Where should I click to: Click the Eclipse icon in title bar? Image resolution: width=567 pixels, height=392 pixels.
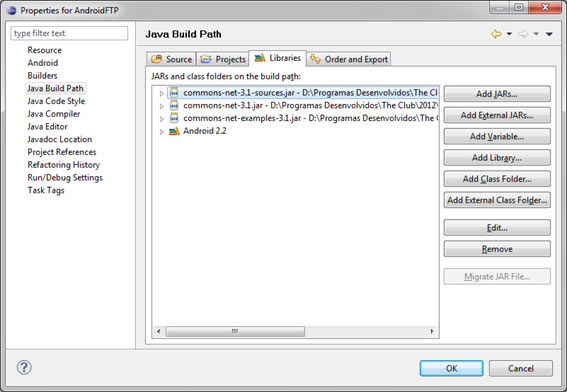[12, 10]
